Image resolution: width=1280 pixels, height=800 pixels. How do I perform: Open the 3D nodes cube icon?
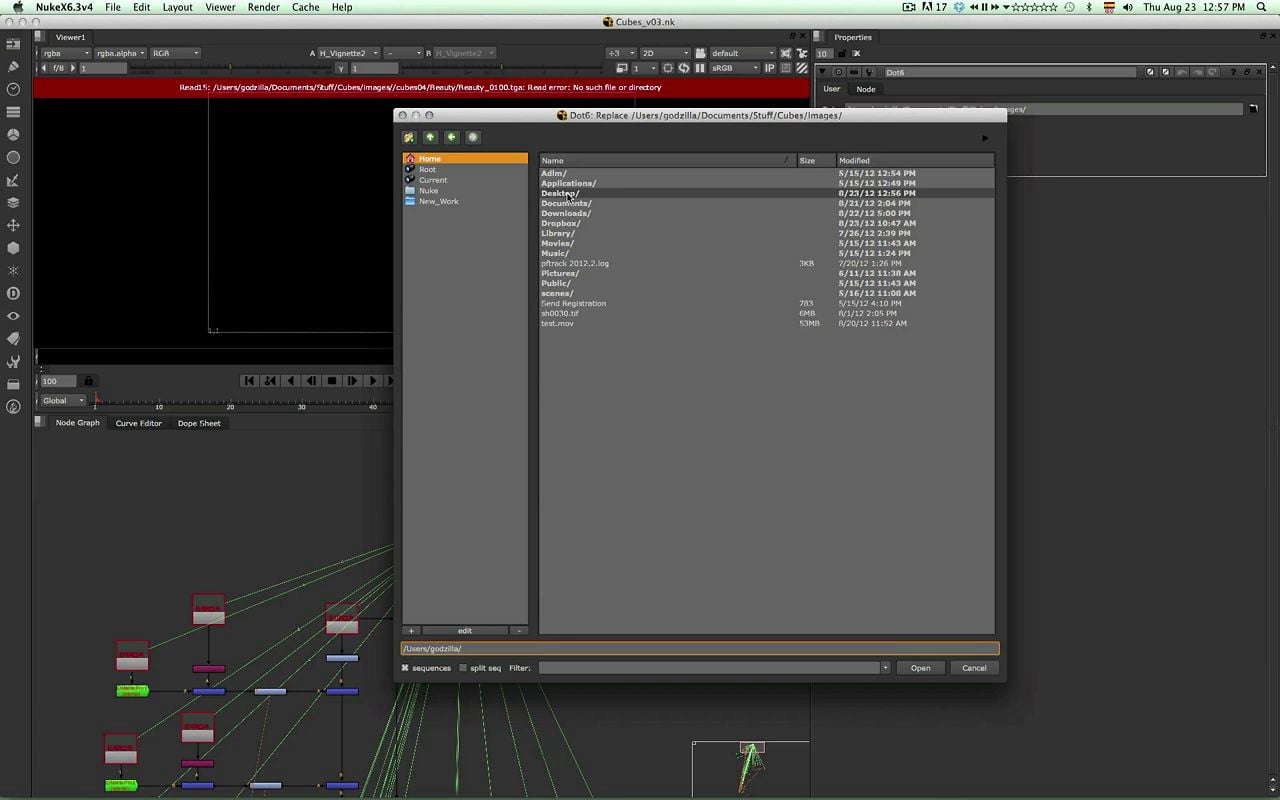click(13, 248)
